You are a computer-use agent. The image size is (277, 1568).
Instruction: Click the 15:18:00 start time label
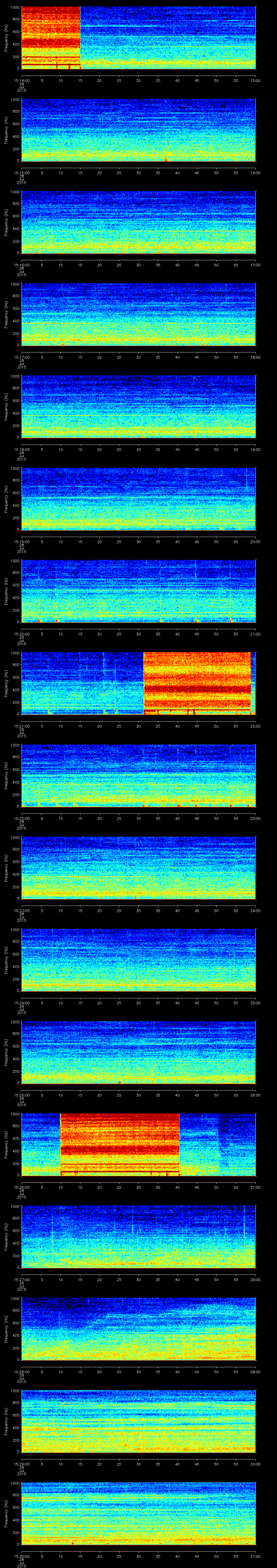click(x=21, y=449)
